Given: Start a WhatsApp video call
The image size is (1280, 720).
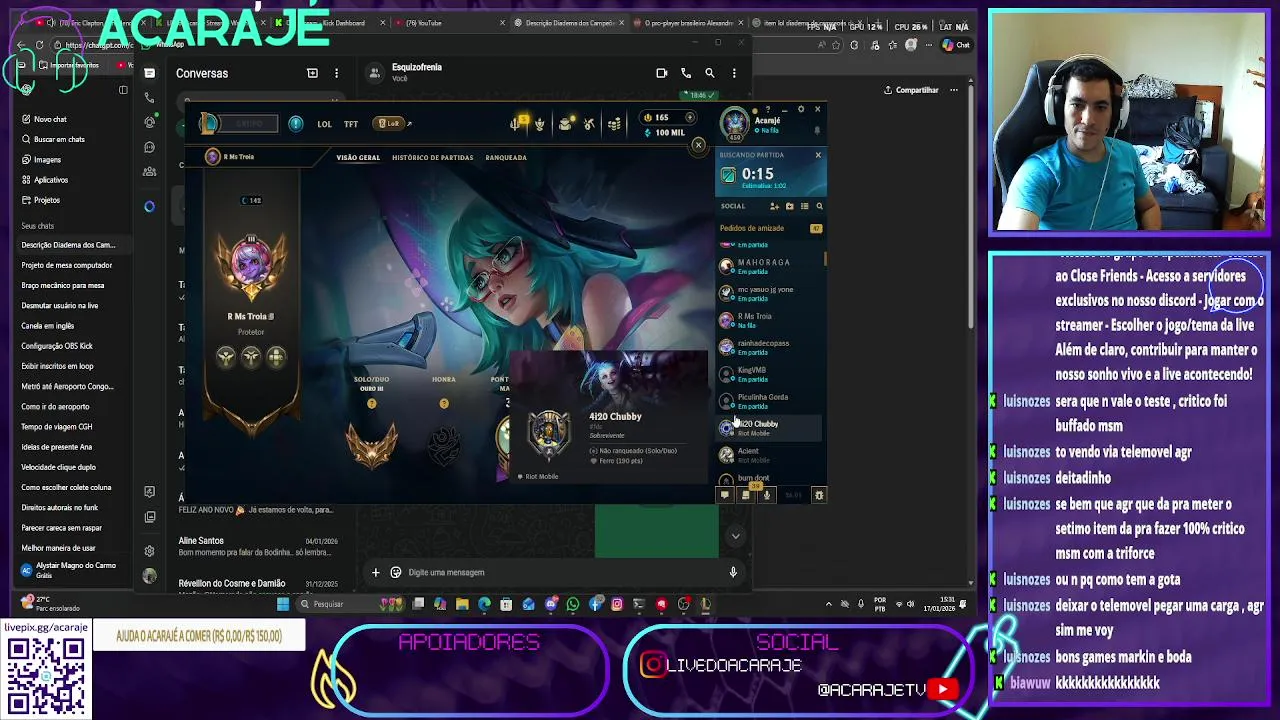Looking at the screenshot, I should 661,73.
